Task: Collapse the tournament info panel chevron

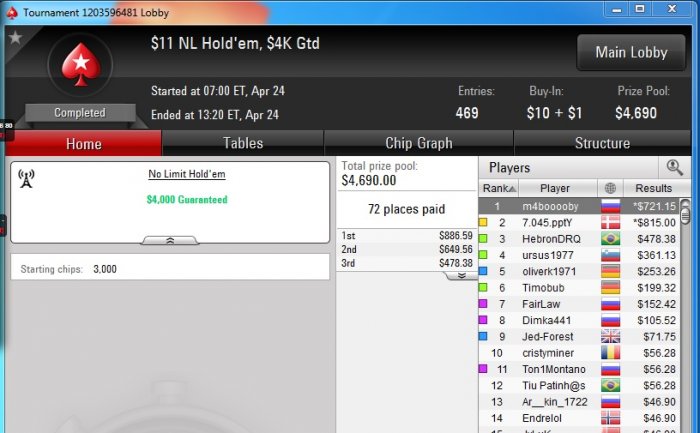Action: tap(170, 241)
